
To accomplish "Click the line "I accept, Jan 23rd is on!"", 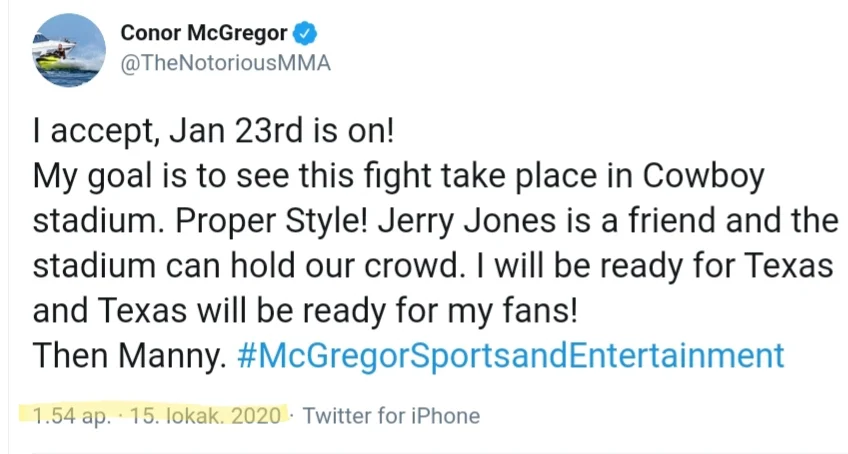I will 217,131.
